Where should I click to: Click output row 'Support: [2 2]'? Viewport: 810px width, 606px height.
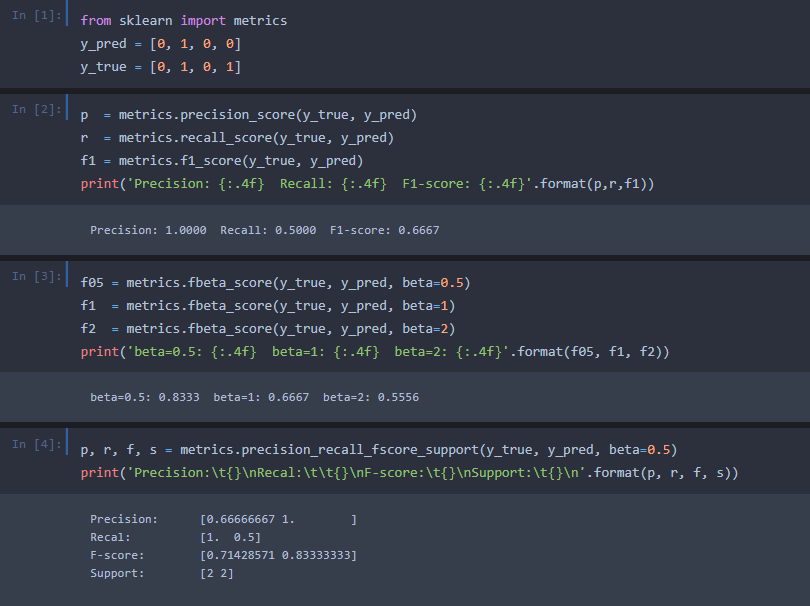[162, 573]
